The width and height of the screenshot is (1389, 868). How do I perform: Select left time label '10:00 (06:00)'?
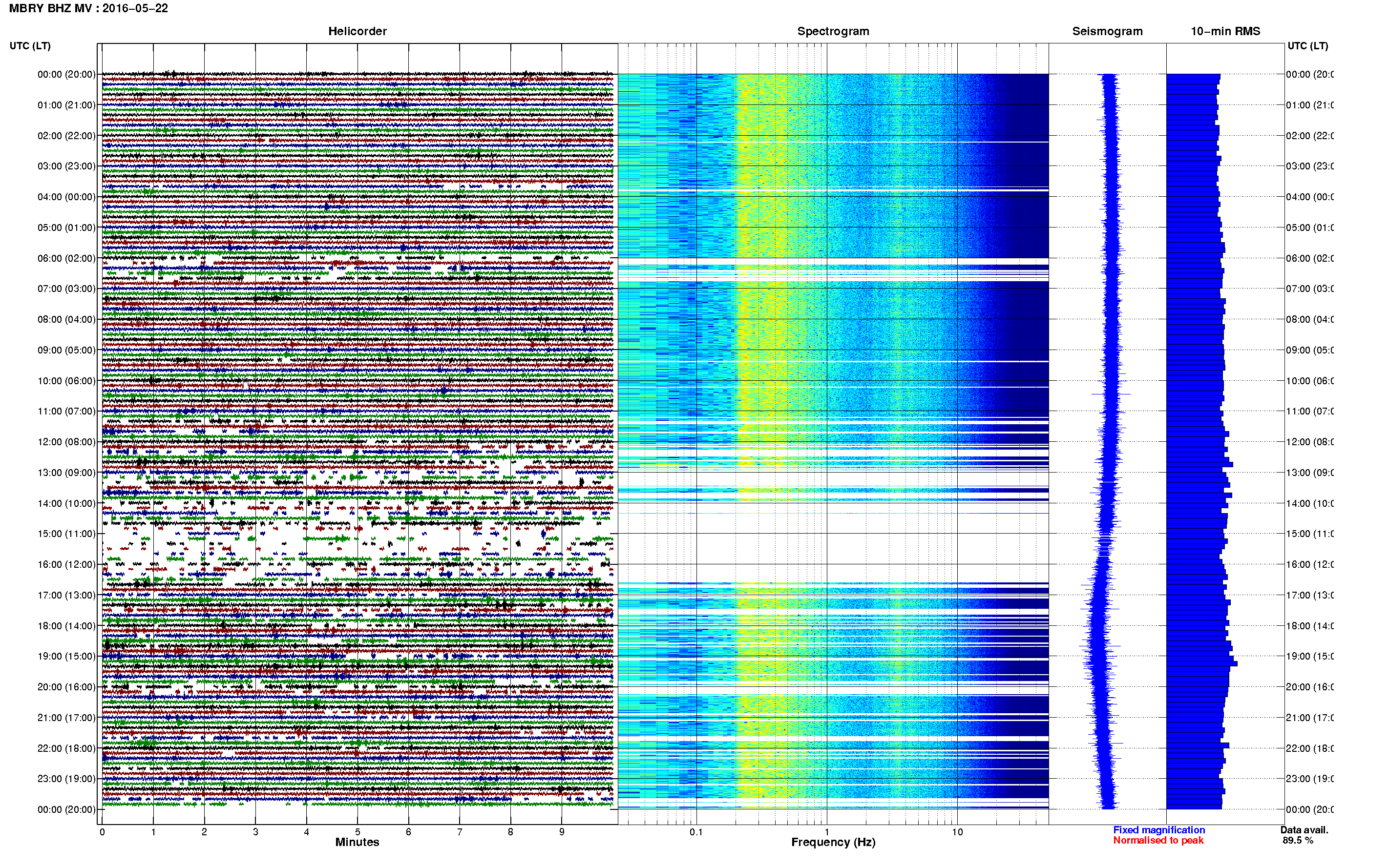[66, 381]
